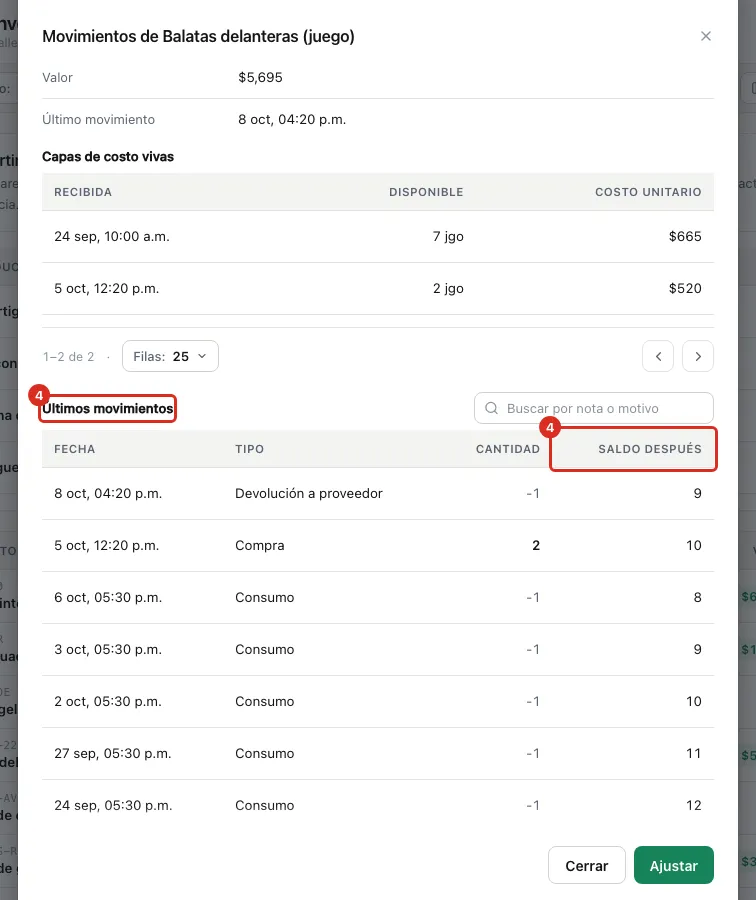Click the SALDO DESPUÉS column header

click(x=650, y=449)
